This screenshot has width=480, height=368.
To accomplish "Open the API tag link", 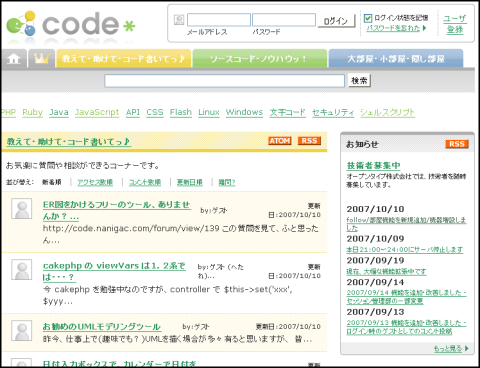I will tap(133, 112).
